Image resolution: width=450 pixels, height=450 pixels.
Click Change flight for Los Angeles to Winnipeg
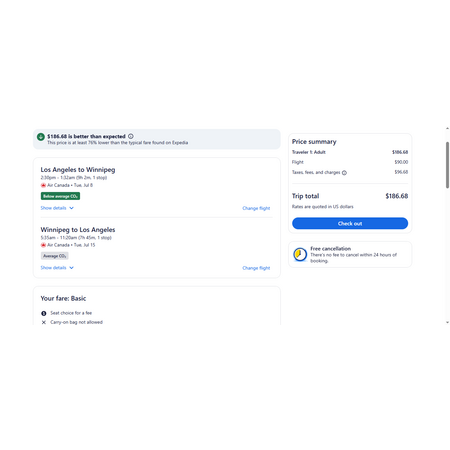coord(256,208)
